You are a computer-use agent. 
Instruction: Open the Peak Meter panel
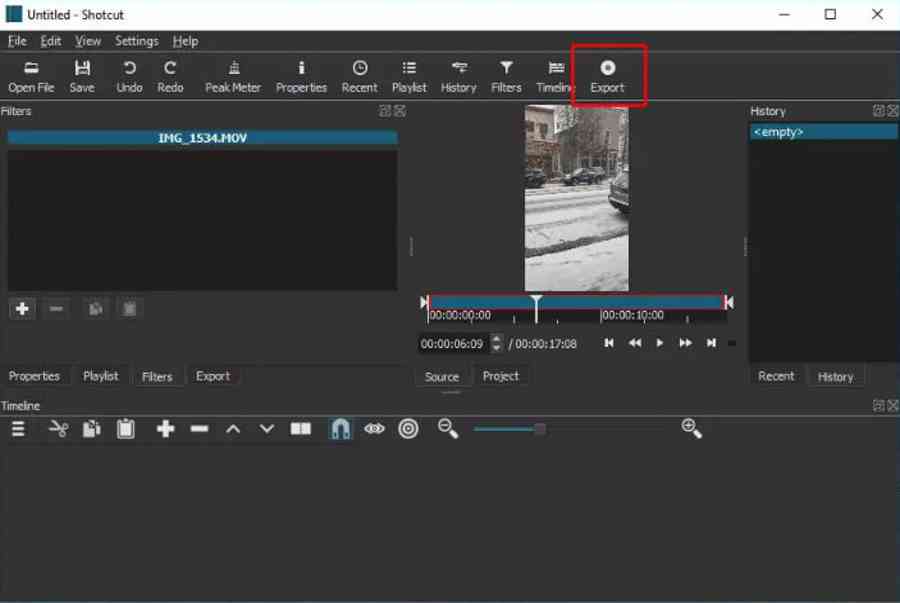point(233,76)
